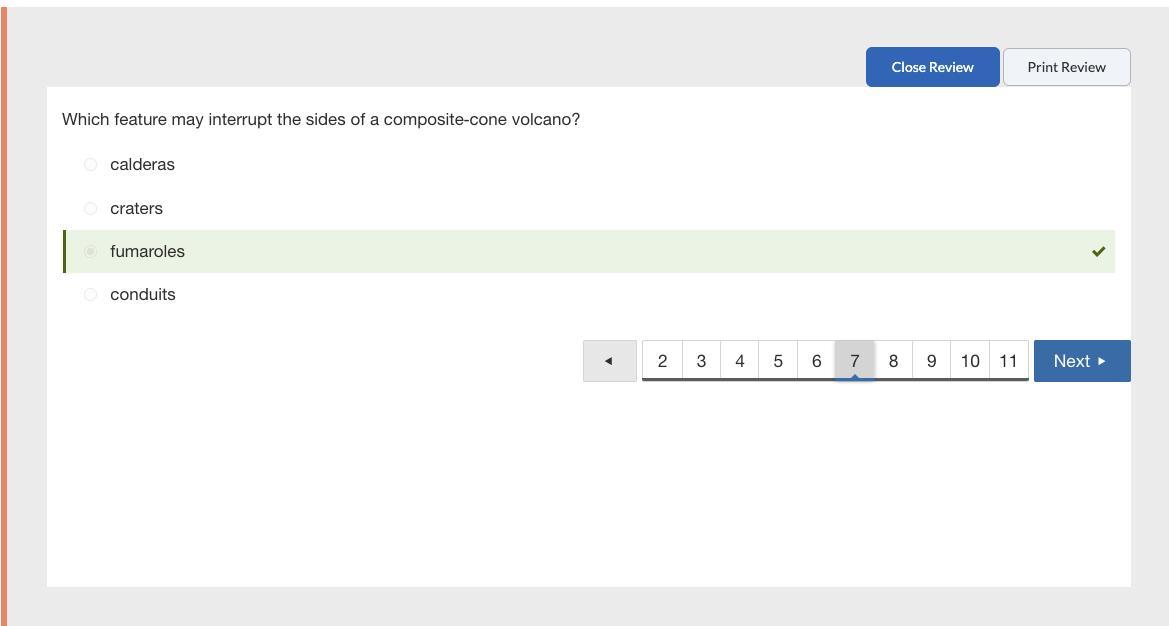The width and height of the screenshot is (1169, 626).
Task: Click the Next button
Action: pos(1082,361)
